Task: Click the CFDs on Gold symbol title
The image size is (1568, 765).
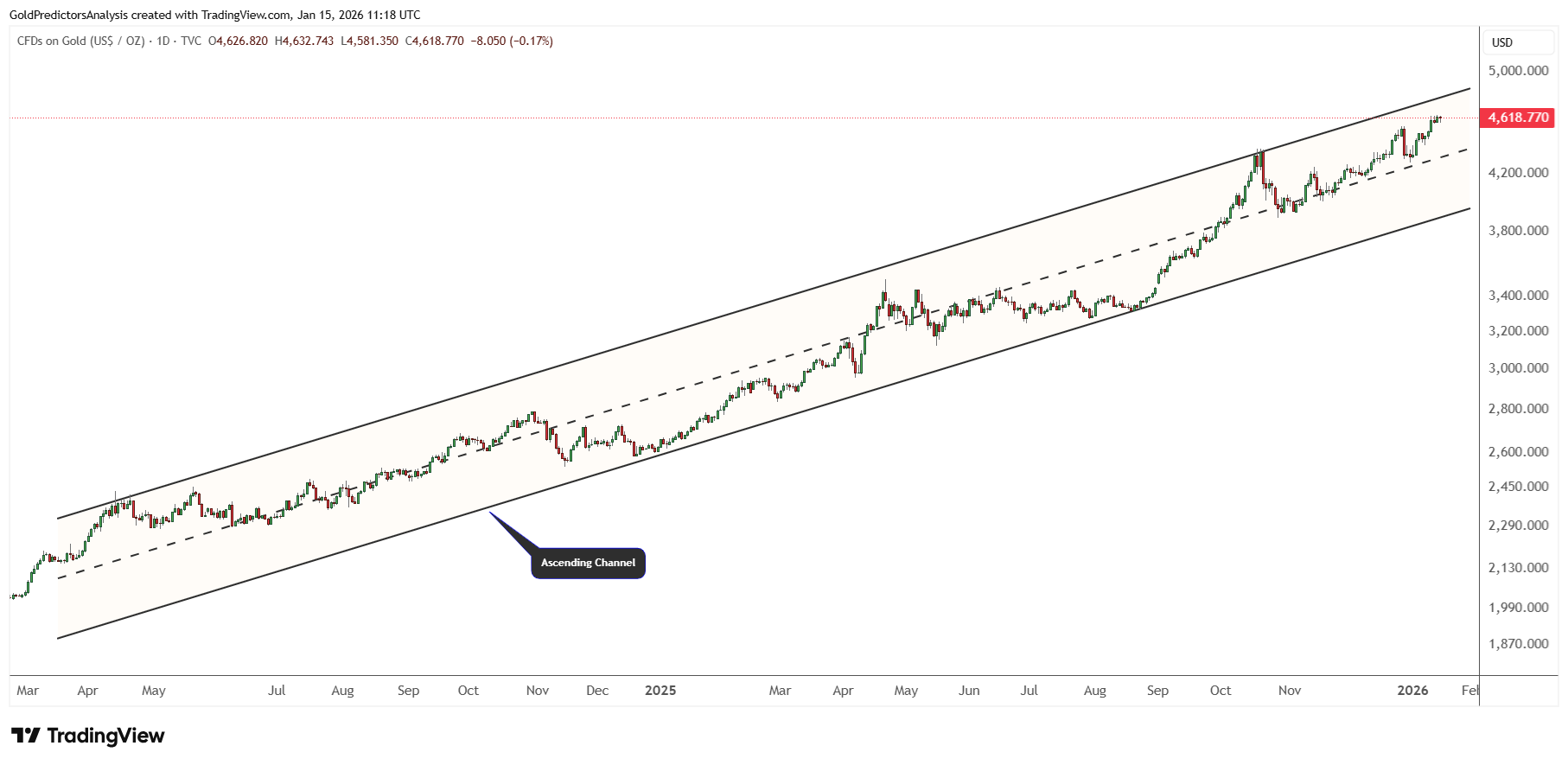Action: (80, 41)
